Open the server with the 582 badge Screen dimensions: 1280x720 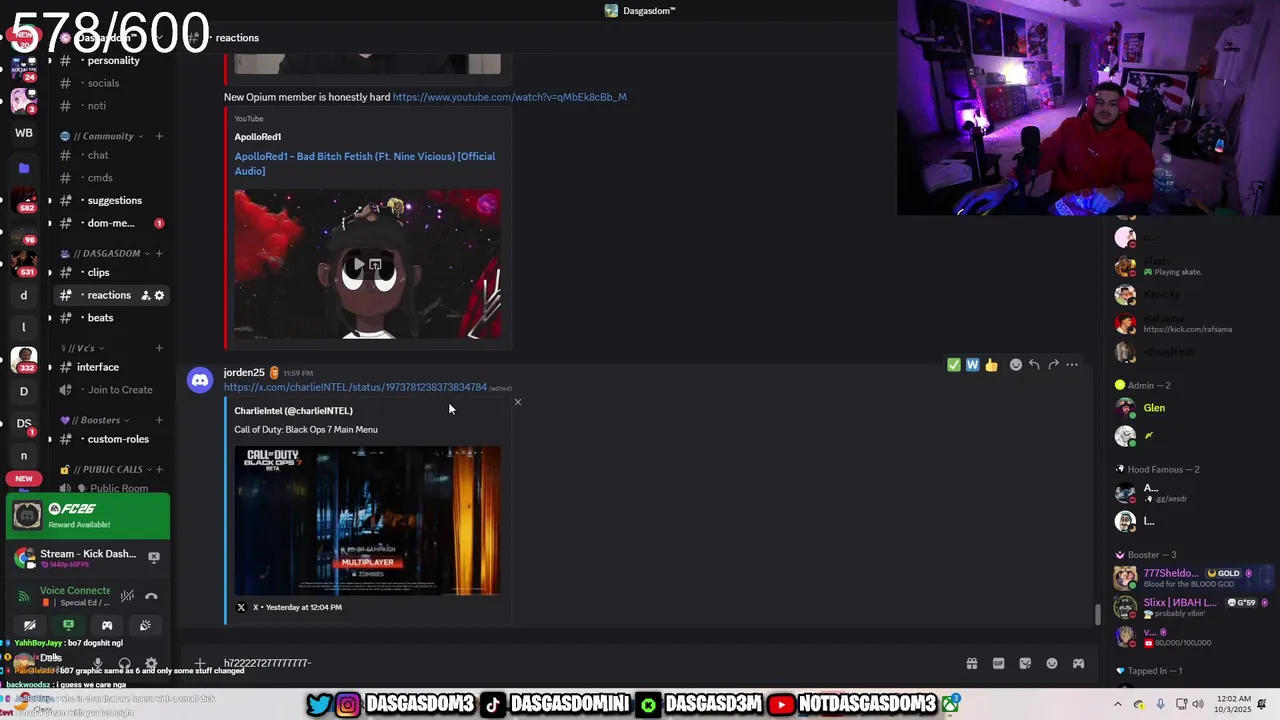tap(24, 200)
